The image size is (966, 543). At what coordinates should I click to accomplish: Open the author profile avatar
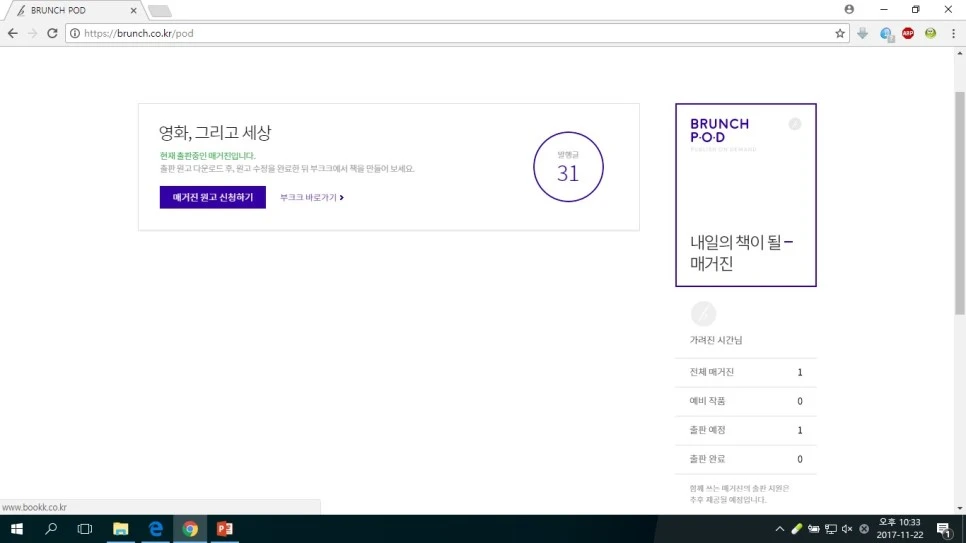[703, 314]
